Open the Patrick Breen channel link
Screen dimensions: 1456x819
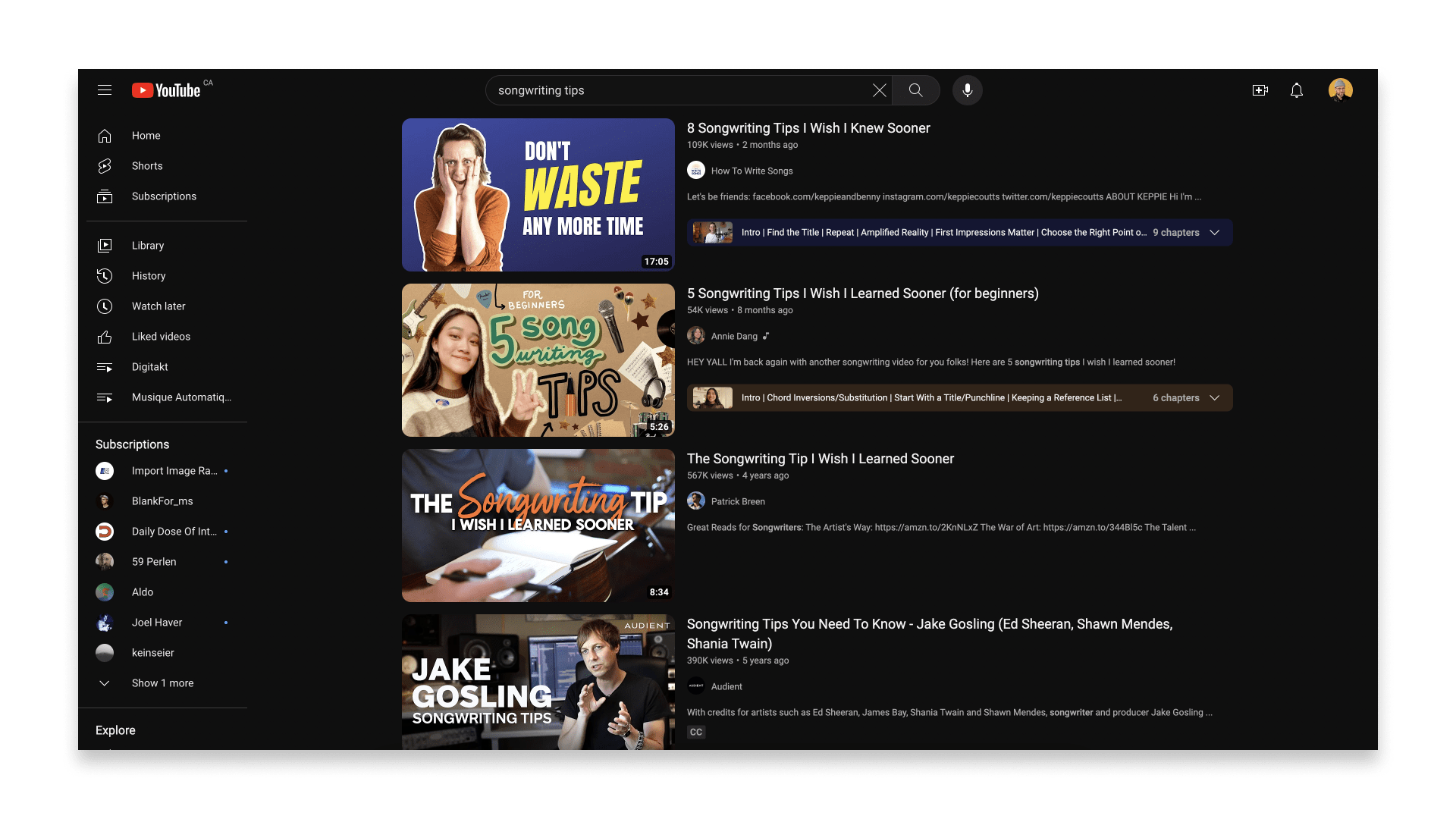click(737, 501)
